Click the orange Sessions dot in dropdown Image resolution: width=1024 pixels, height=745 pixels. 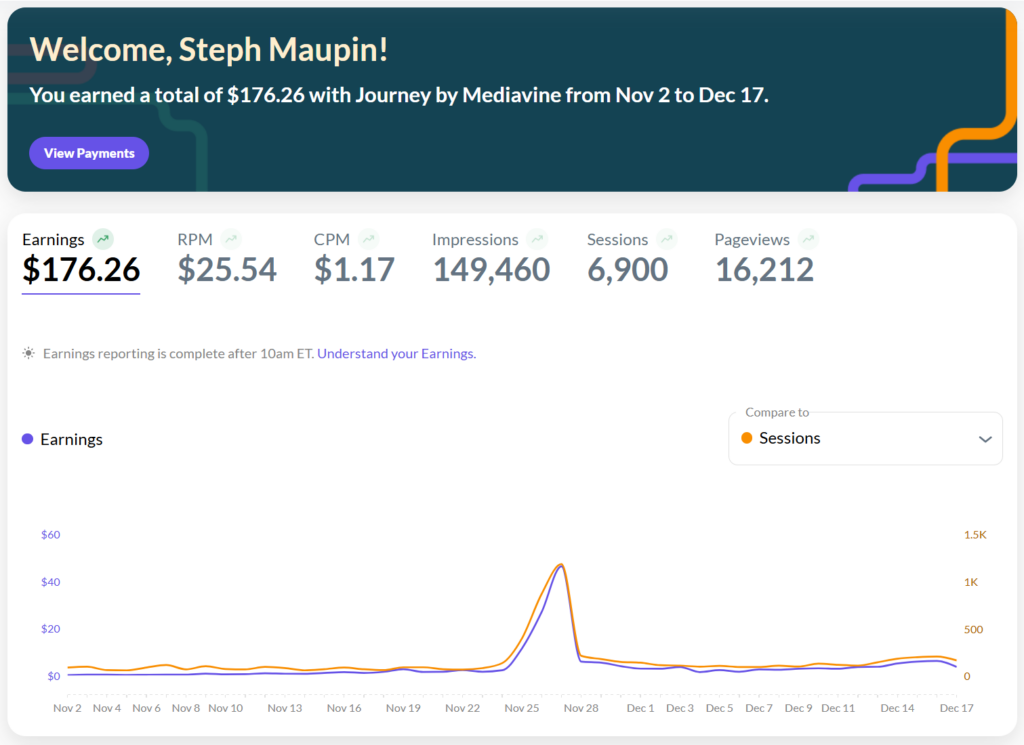click(x=747, y=438)
